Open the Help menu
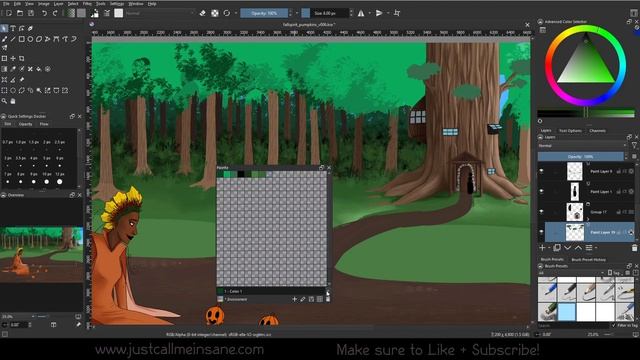 coord(152,4)
